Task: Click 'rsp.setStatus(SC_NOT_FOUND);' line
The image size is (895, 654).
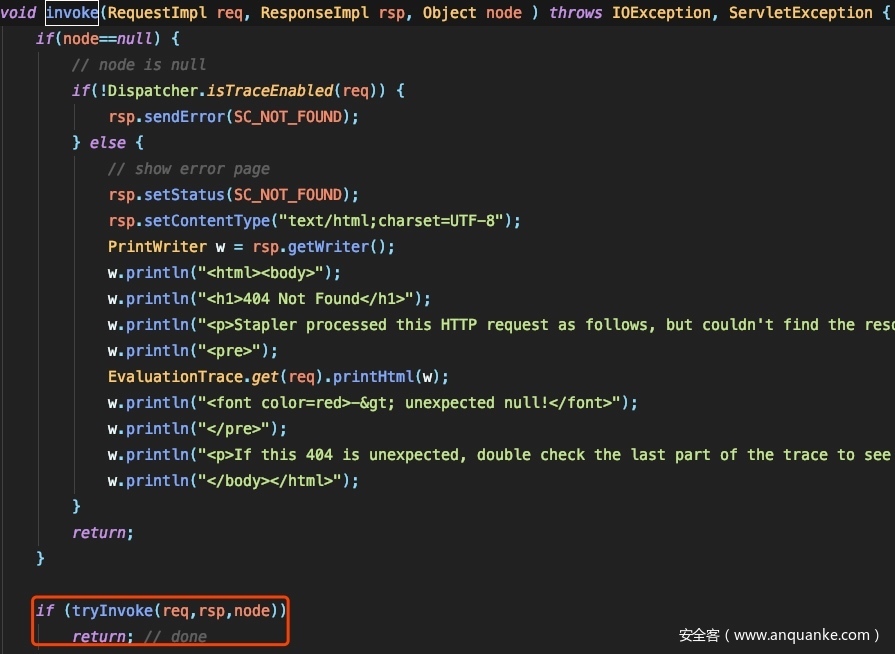Action: 233,195
